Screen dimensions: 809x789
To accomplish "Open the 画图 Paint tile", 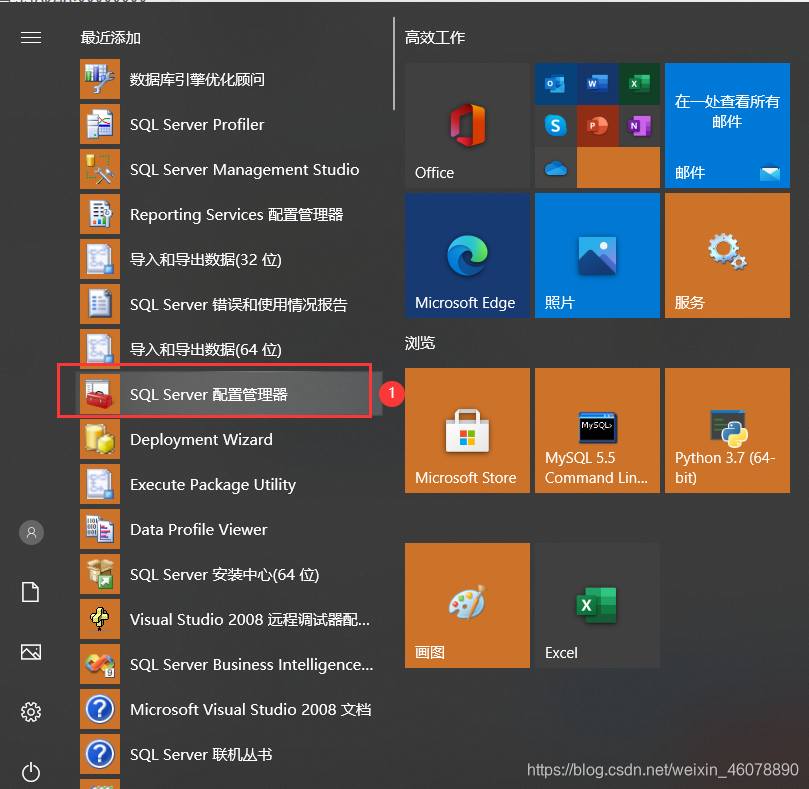I will 467,605.
